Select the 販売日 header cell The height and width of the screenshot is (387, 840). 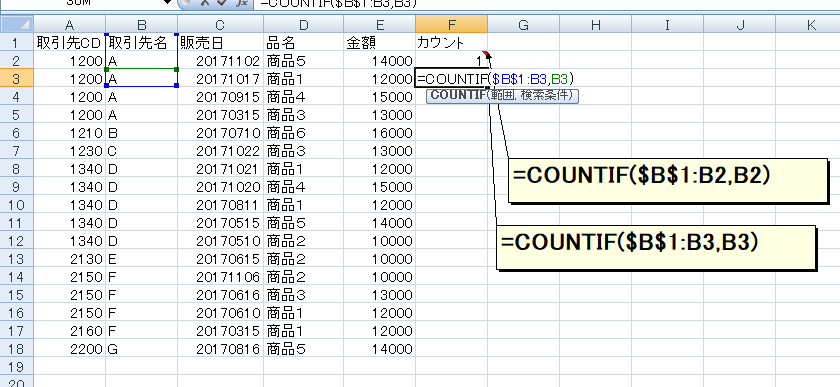click(220, 42)
